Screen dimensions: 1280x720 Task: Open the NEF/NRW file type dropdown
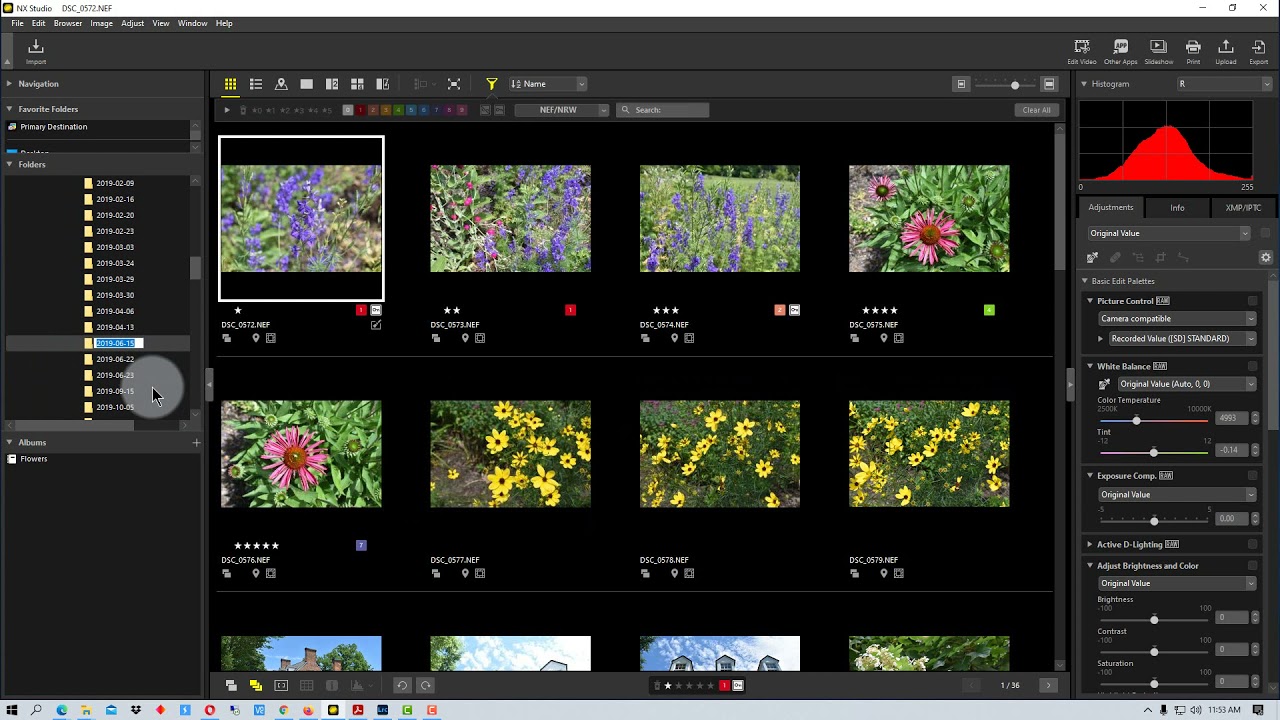tap(562, 110)
